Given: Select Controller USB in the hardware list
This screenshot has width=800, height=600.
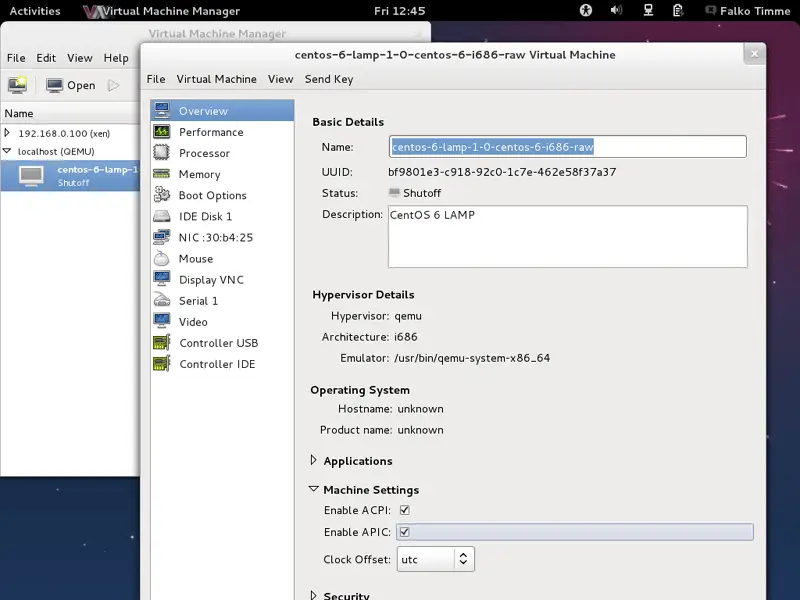Looking at the screenshot, I should 222,343.
